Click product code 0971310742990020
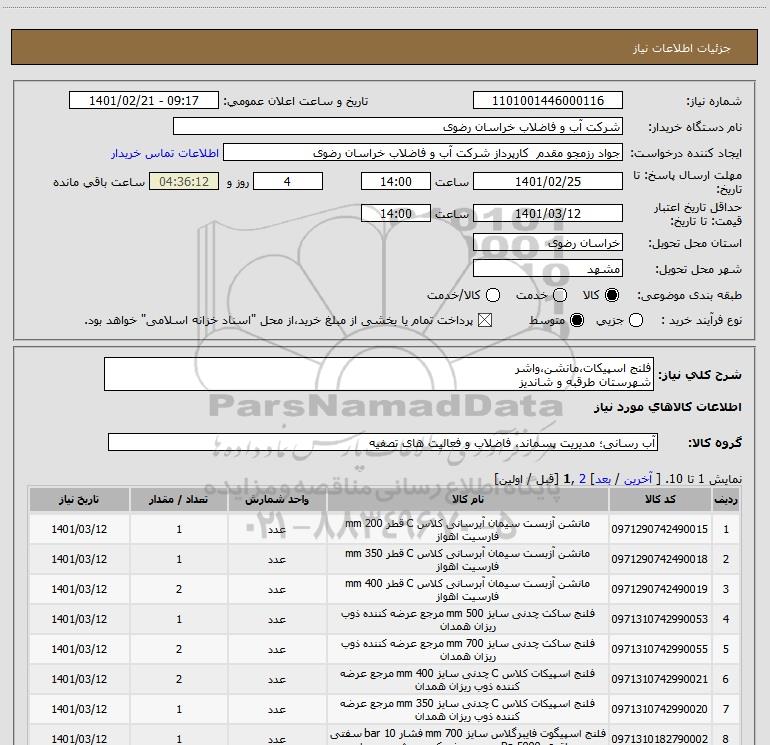This screenshot has height=745, width=770. point(660,709)
